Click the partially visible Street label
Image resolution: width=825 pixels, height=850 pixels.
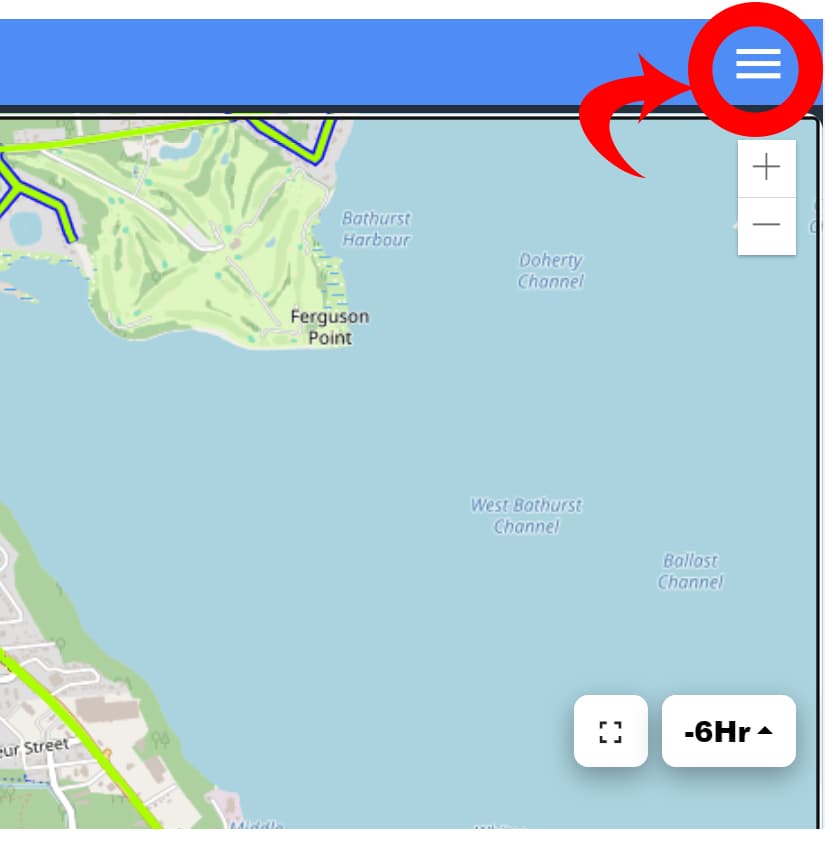pos(34,748)
